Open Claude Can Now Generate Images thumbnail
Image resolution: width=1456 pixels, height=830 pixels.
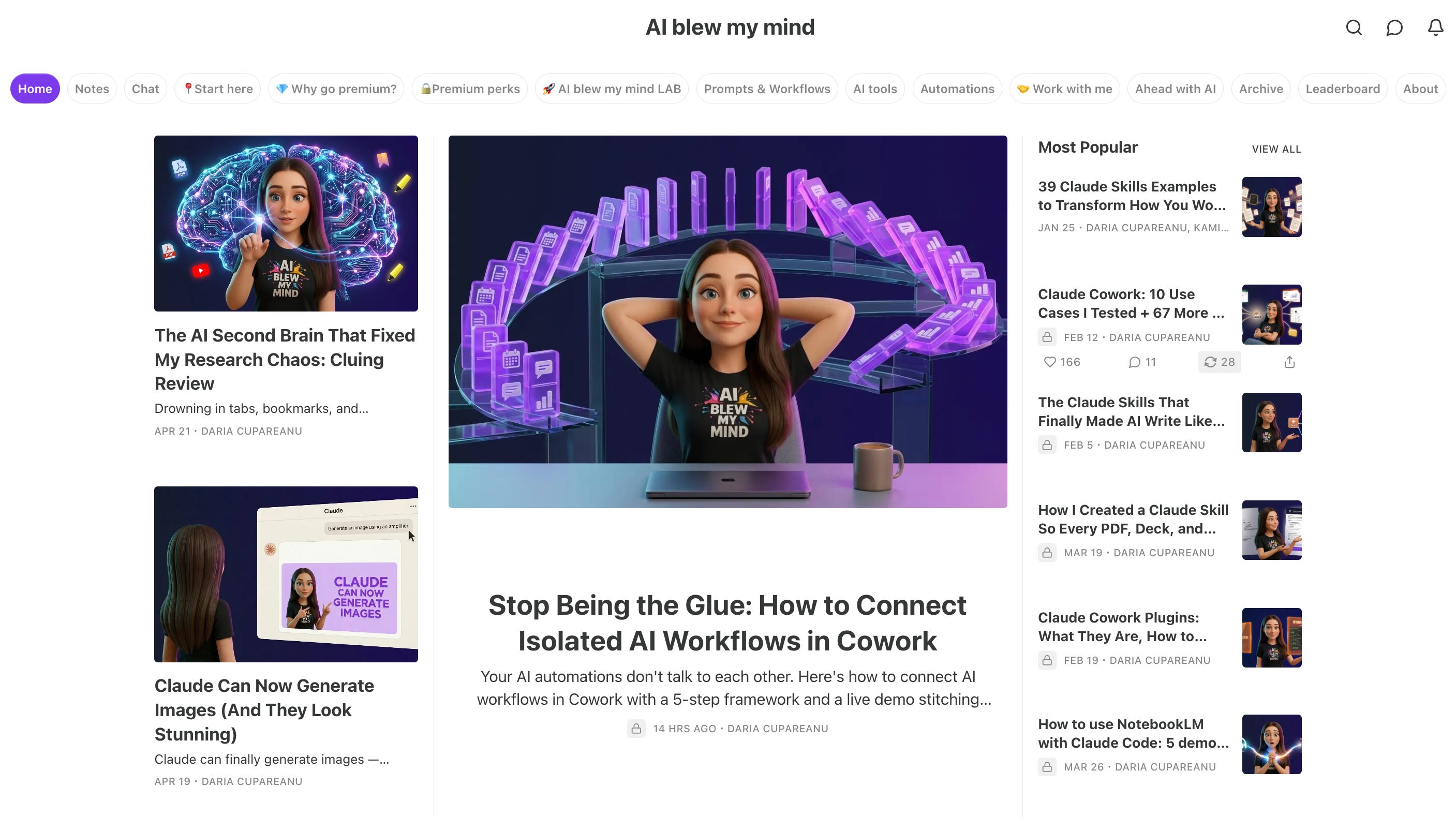[x=286, y=574]
